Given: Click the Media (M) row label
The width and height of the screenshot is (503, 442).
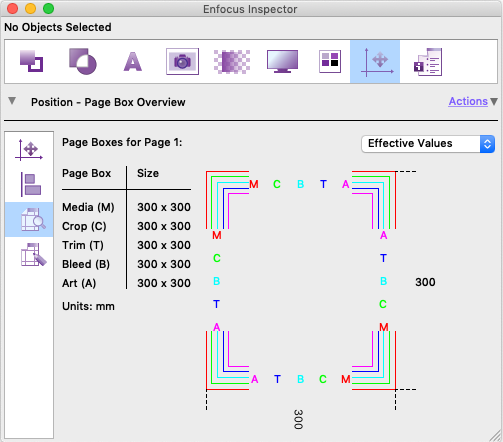Looking at the screenshot, I should pos(88,207).
